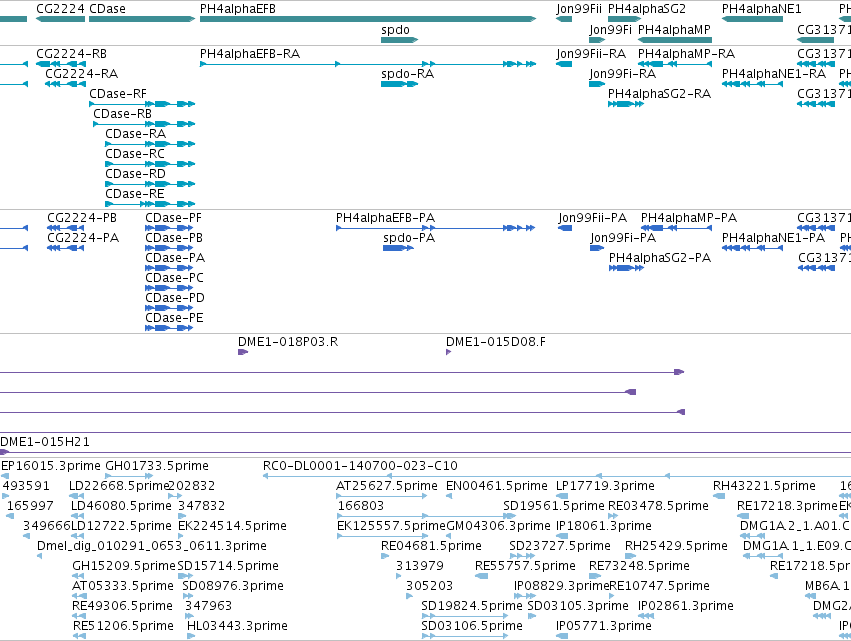This screenshot has width=851, height=641.
Task: Select Jon99Fii-PA protein label
Action: pyautogui.click(x=592, y=218)
